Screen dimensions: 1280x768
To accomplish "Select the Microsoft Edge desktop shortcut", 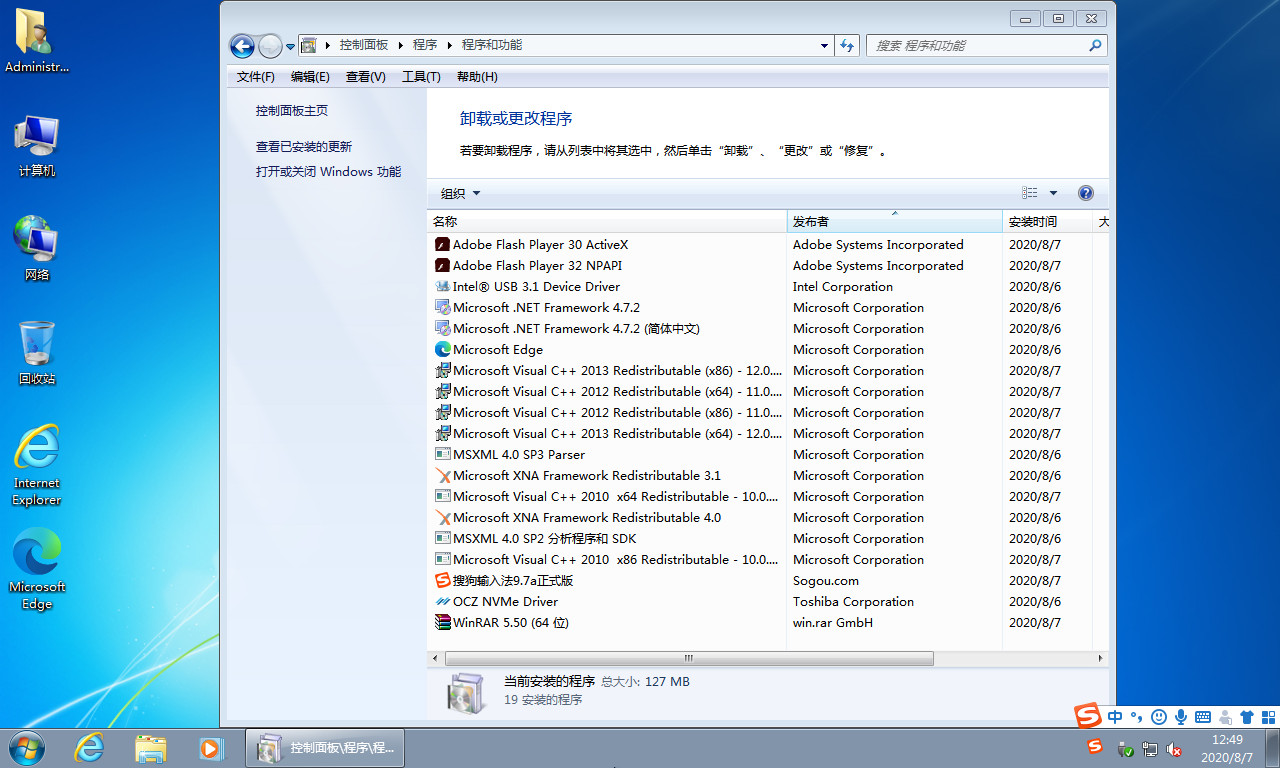I will (37, 570).
